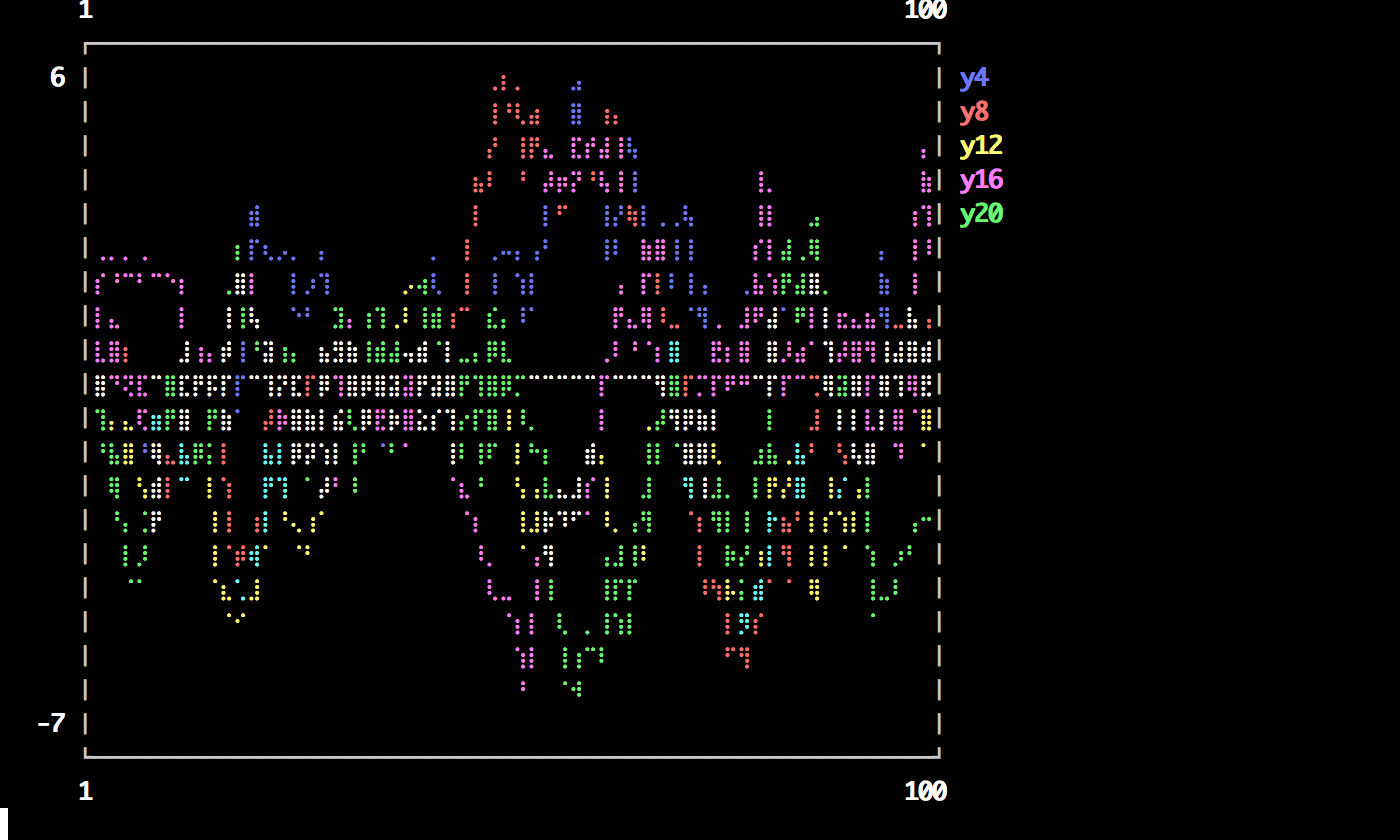Screen dimensions: 1400x840
Task: Click the y4 legend label
Action: pyautogui.click(x=973, y=78)
